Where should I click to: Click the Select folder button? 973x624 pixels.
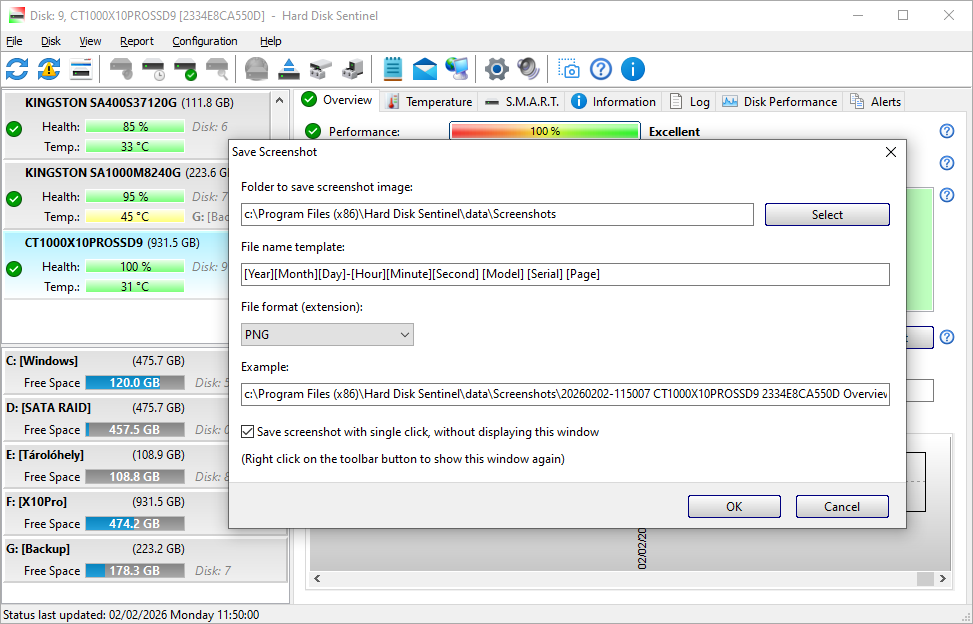[827, 215]
